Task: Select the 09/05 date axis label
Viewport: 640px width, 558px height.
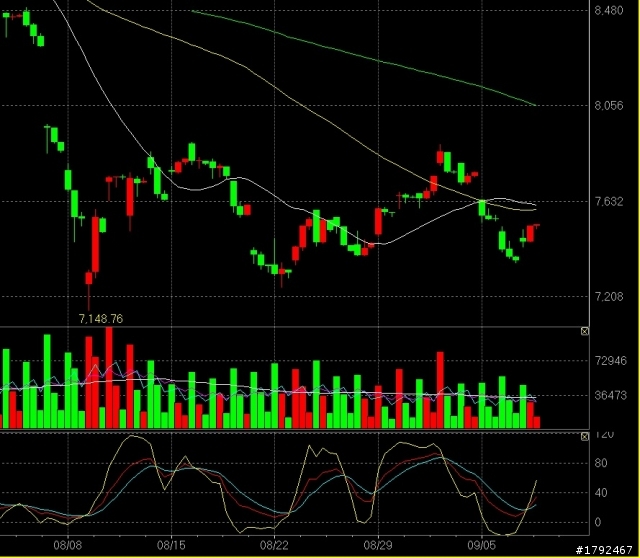Action: pos(482,545)
